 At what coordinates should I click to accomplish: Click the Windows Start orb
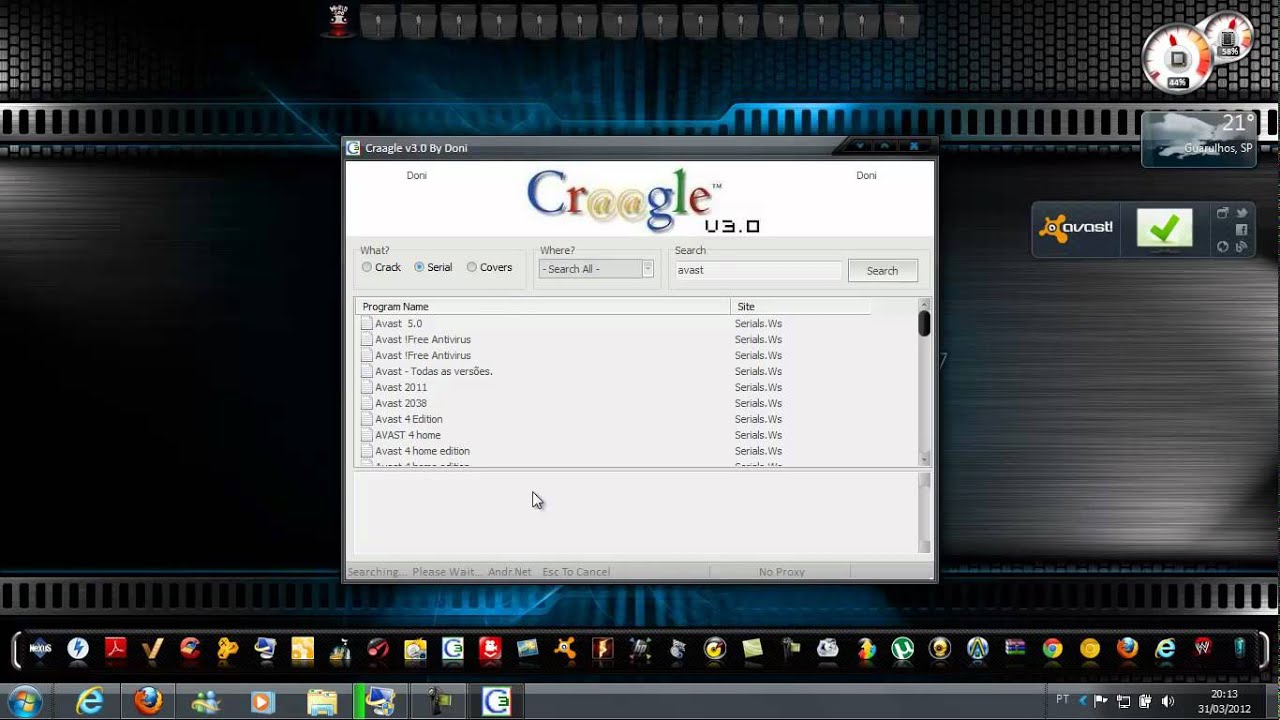click(x=24, y=702)
